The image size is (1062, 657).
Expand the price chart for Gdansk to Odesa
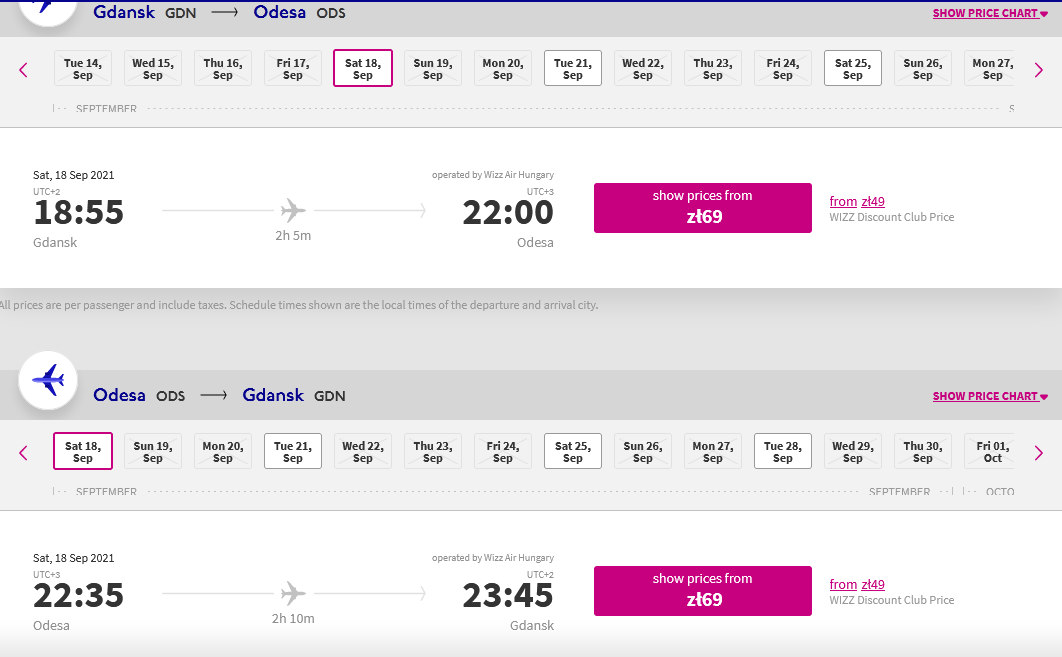pyautogui.click(x=990, y=13)
